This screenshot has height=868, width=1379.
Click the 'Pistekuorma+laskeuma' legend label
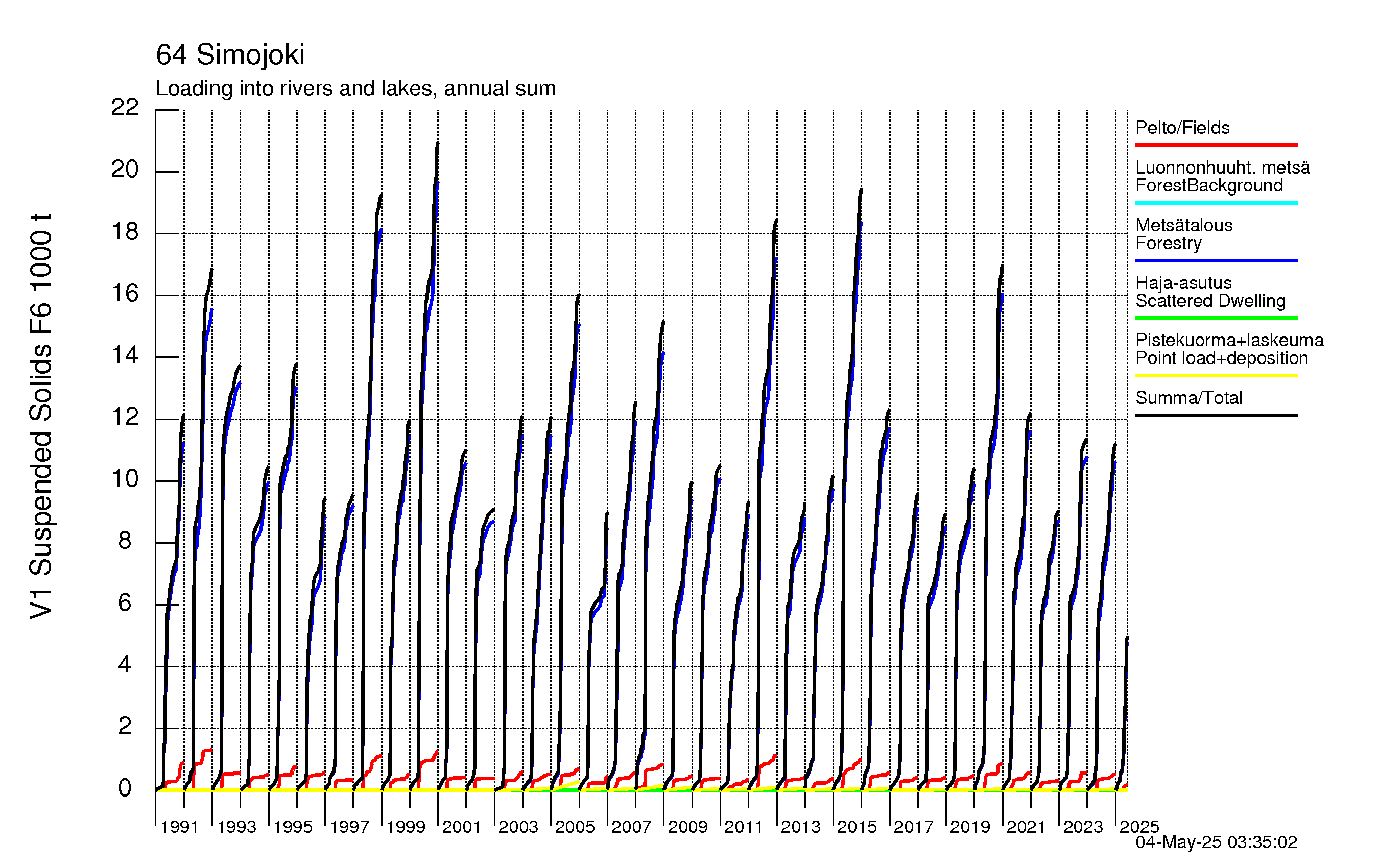(x=1229, y=340)
